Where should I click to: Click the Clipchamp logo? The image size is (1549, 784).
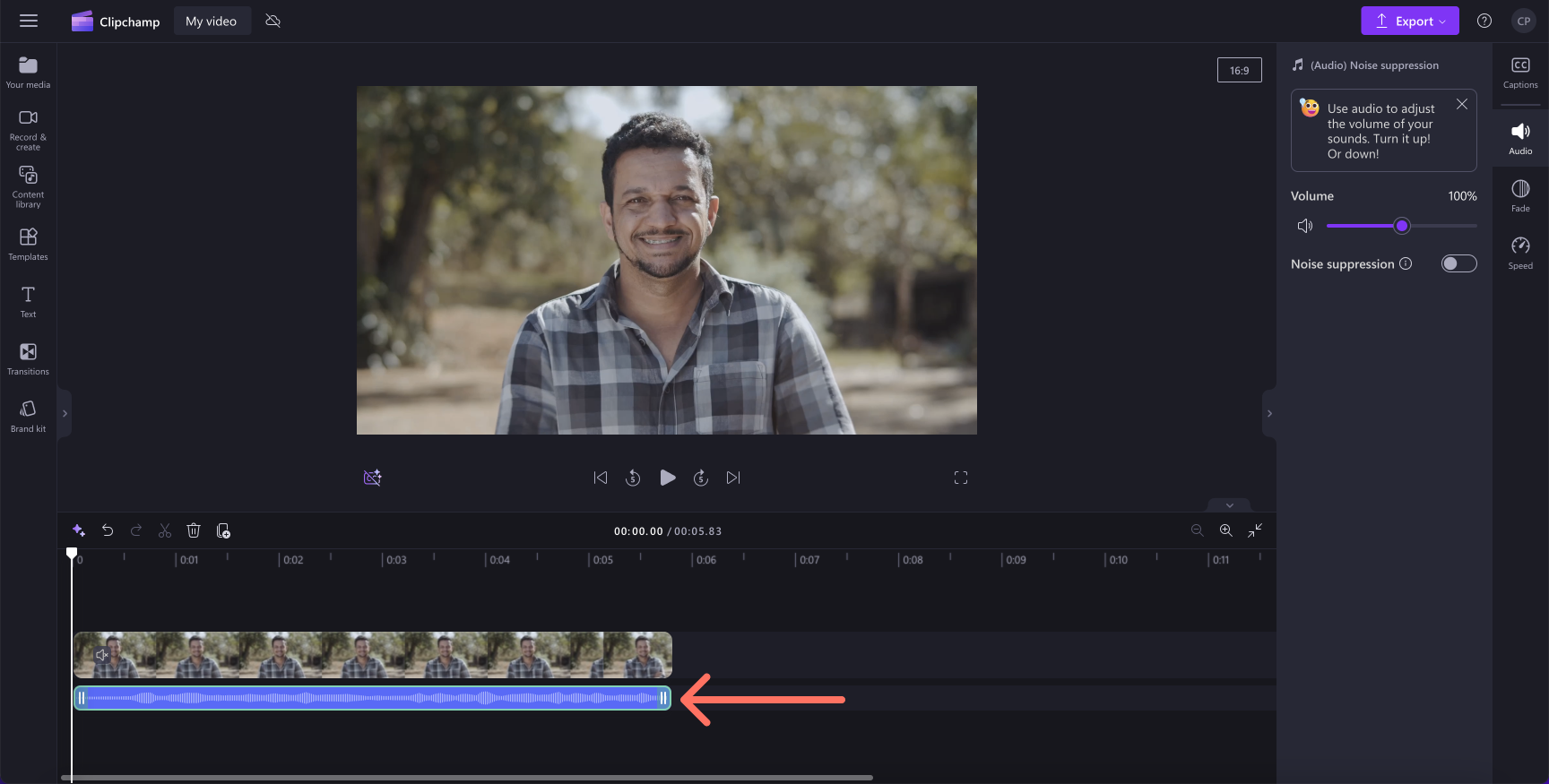click(x=116, y=22)
